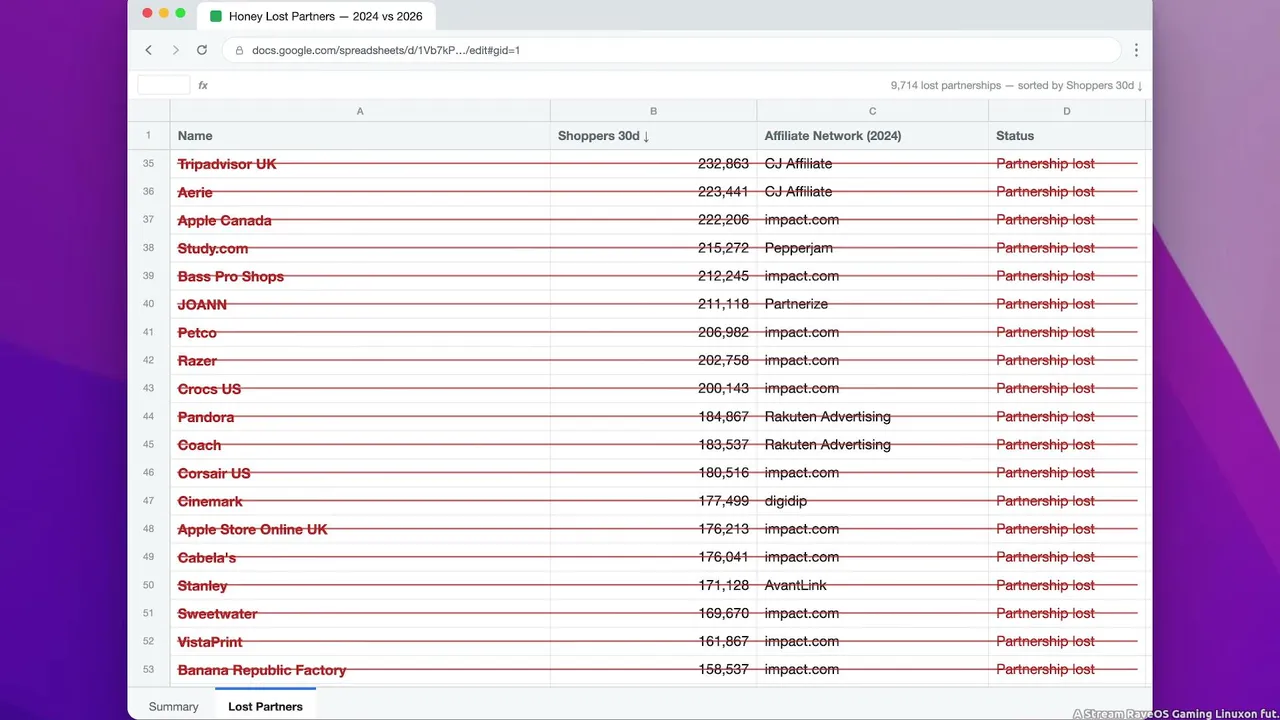Open the browser three-dot menu
The height and width of the screenshot is (720, 1280).
[x=1136, y=50]
